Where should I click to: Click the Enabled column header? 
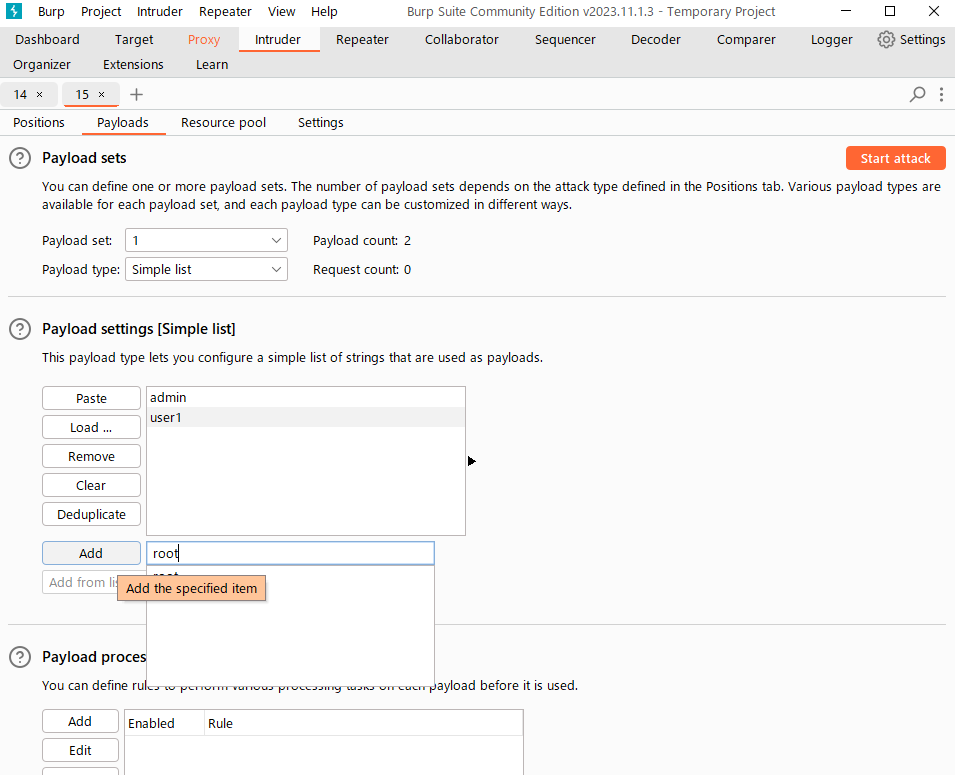click(164, 723)
